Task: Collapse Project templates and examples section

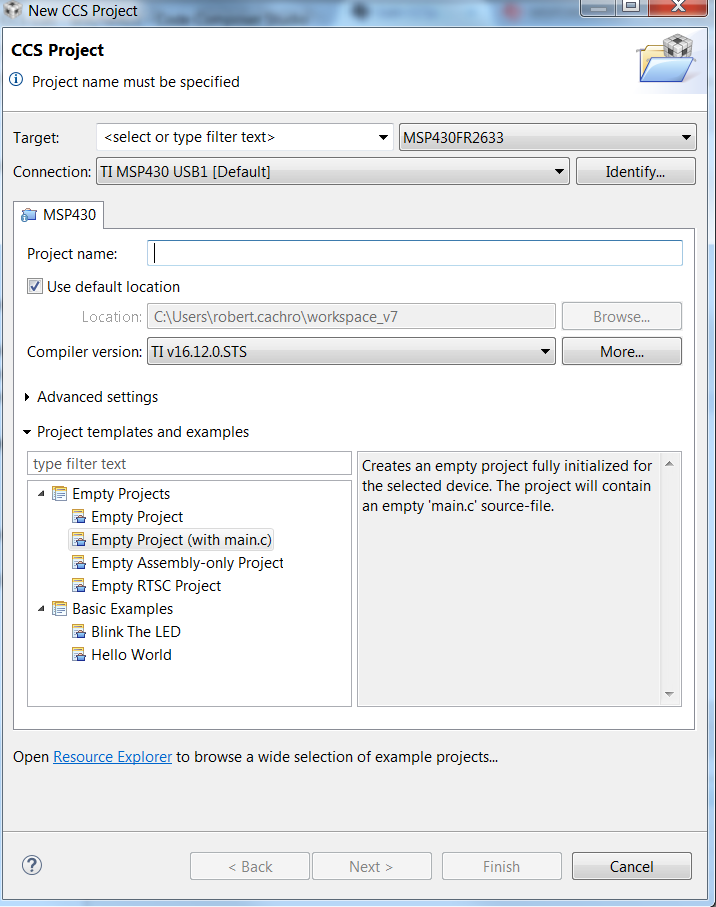Action: pyautogui.click(x=27, y=432)
